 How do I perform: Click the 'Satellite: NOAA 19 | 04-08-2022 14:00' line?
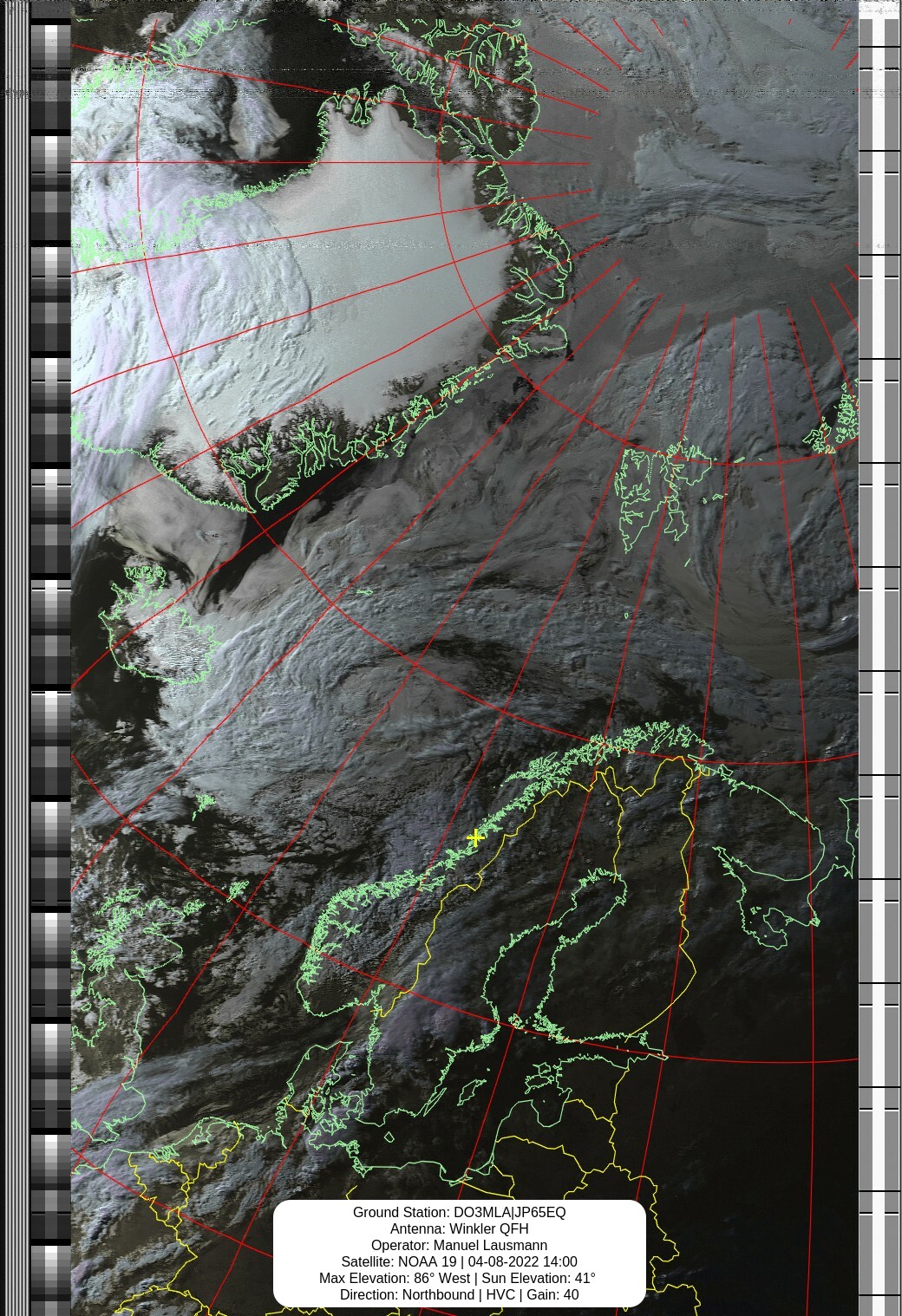tap(459, 1261)
